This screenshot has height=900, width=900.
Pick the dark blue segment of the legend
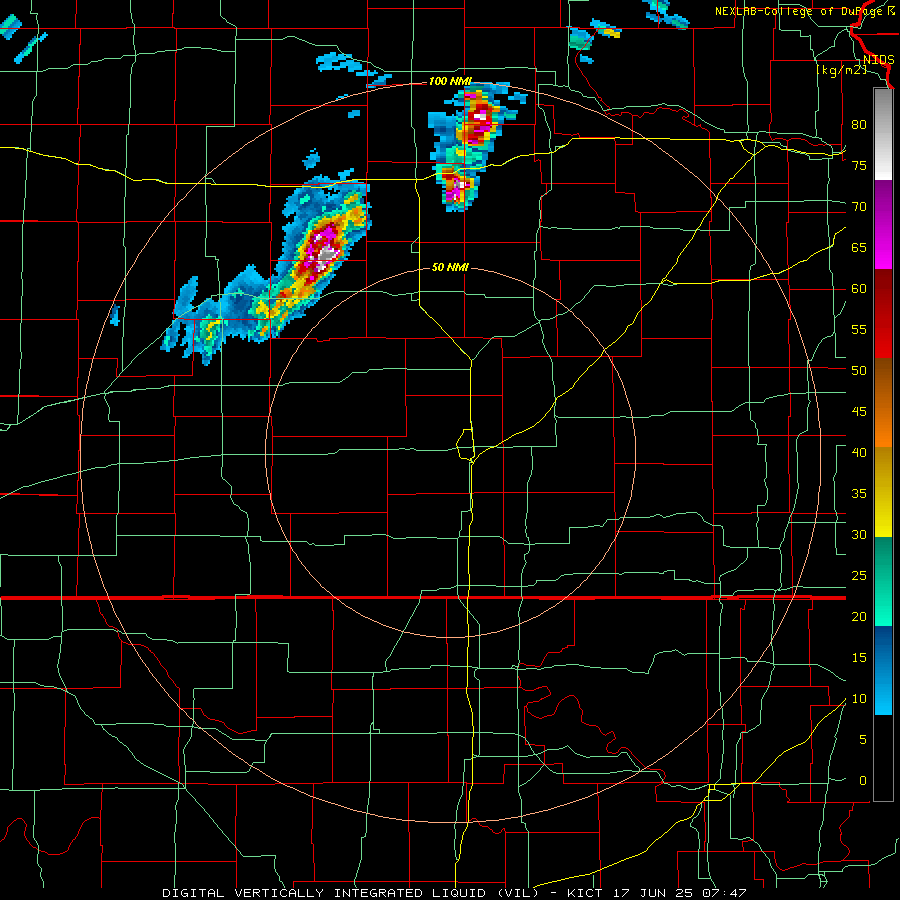pyautogui.click(x=883, y=647)
